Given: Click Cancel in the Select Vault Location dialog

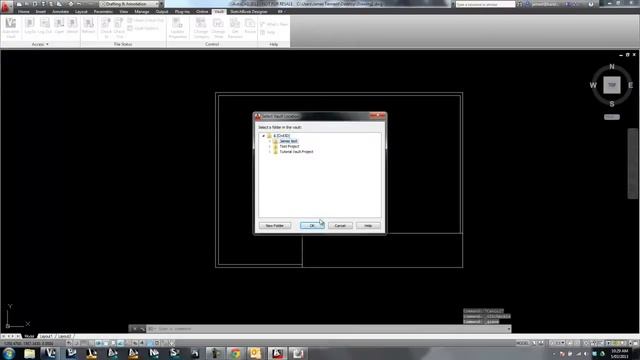Looking at the screenshot, I should 340,226.
